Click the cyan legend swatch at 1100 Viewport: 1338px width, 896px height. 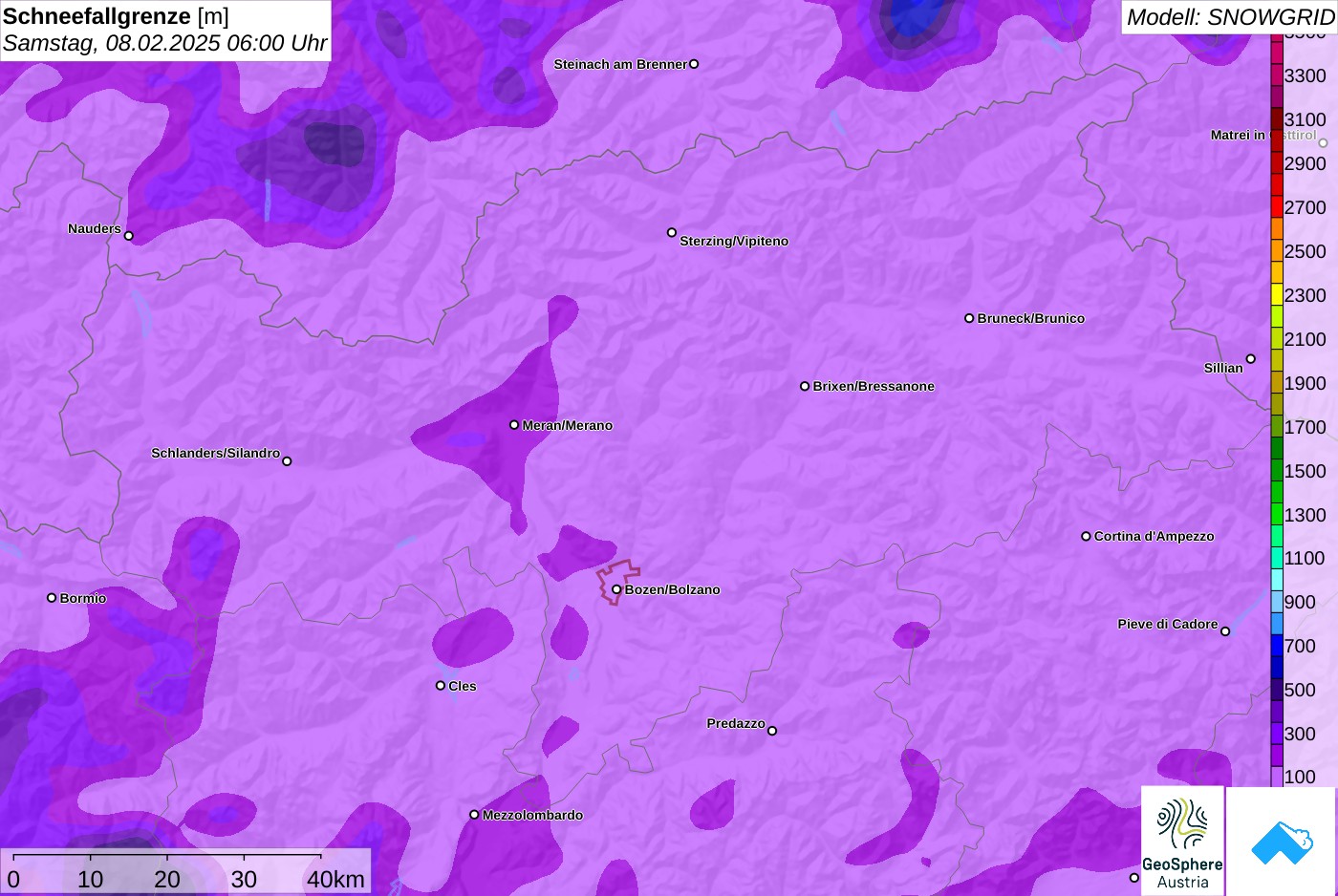(x=1277, y=558)
